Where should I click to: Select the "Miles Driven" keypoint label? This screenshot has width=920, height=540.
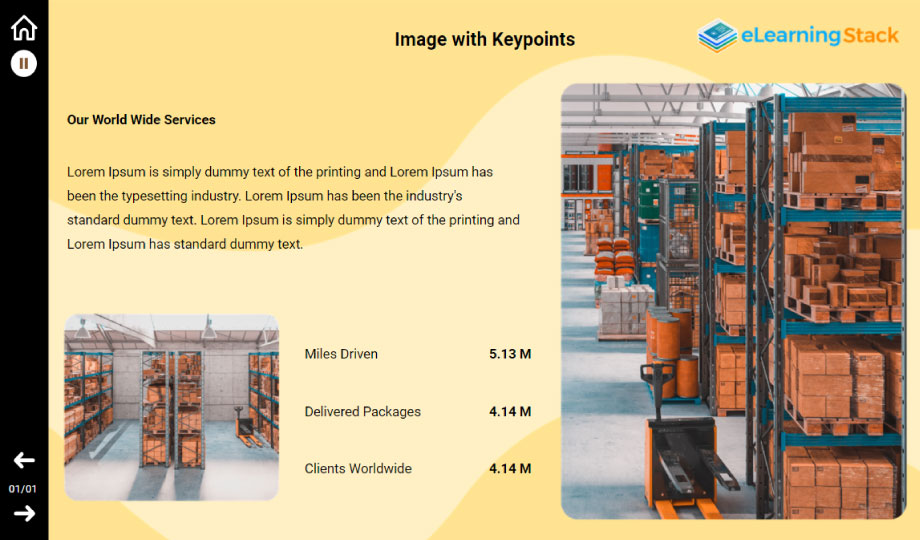point(341,354)
